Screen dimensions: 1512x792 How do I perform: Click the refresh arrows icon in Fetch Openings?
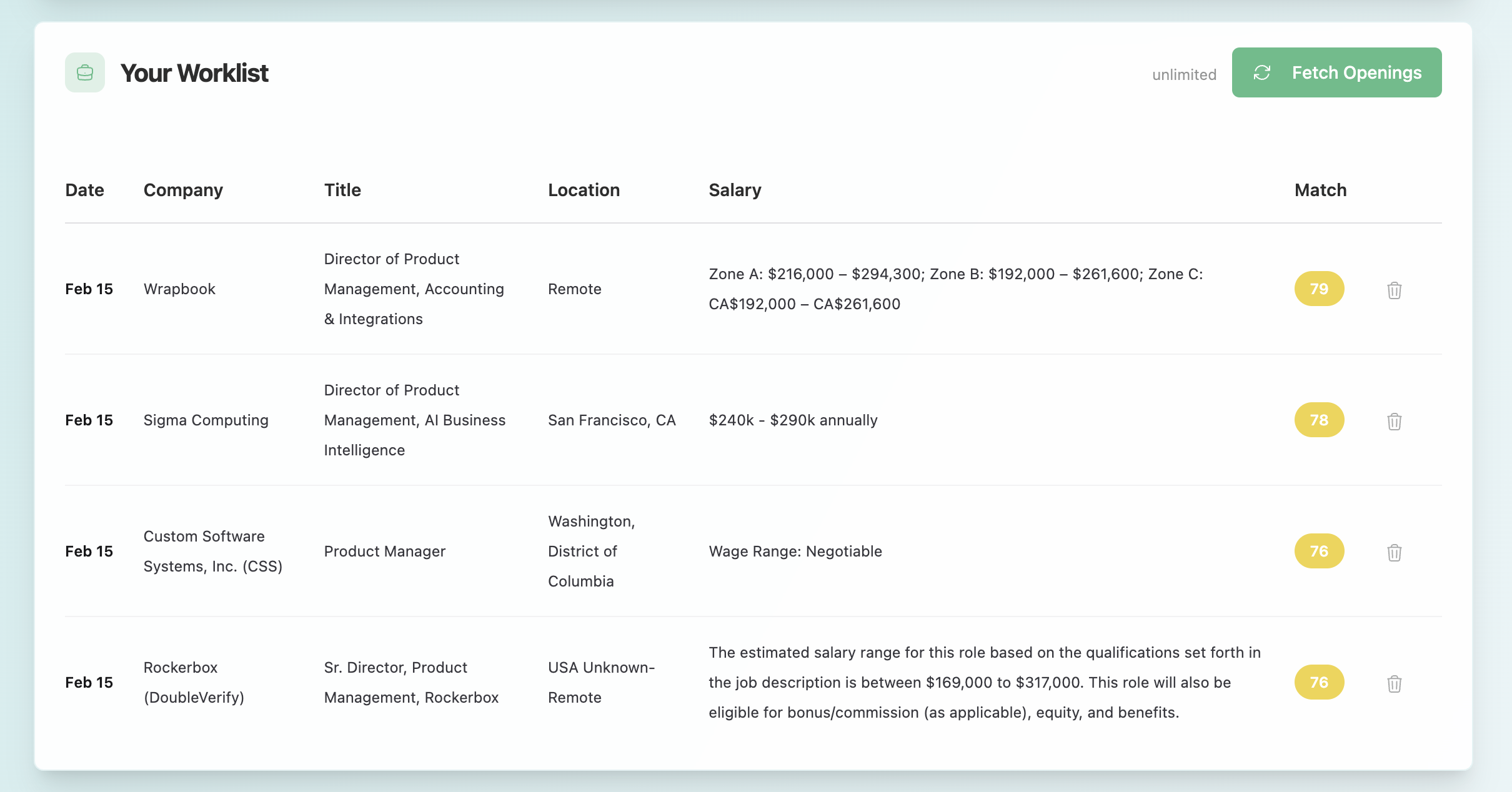1261,72
